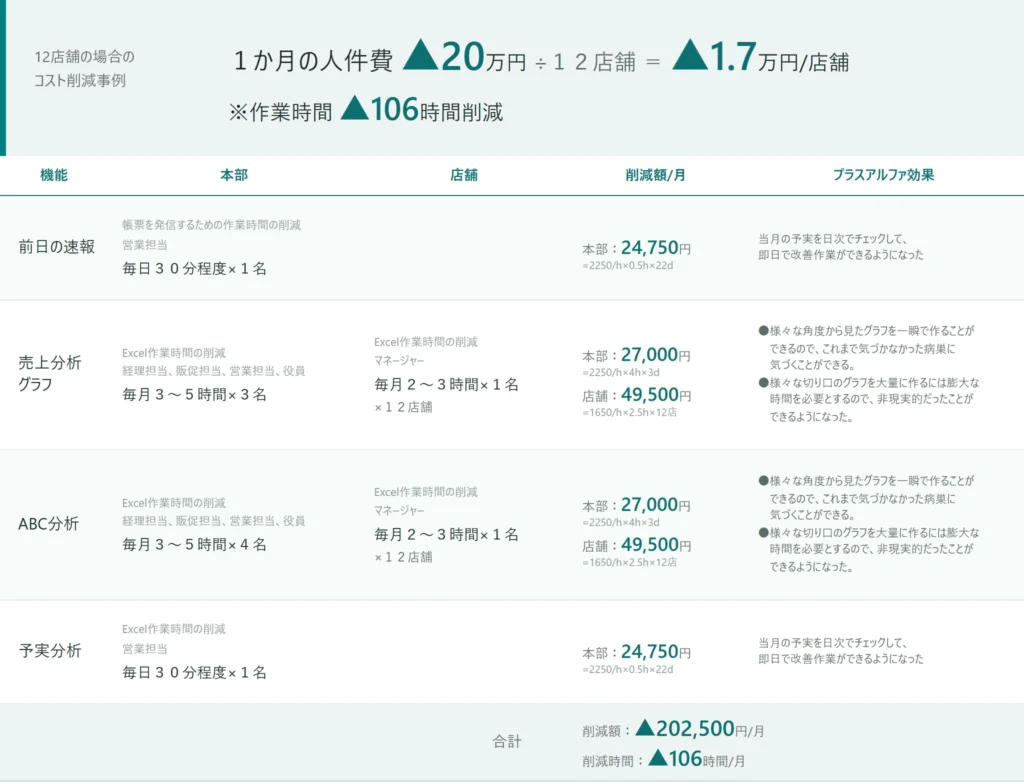1024x782 pixels.
Task: Select the ▲20万円 monthly labor cost figure
Action: [x=464, y=57]
